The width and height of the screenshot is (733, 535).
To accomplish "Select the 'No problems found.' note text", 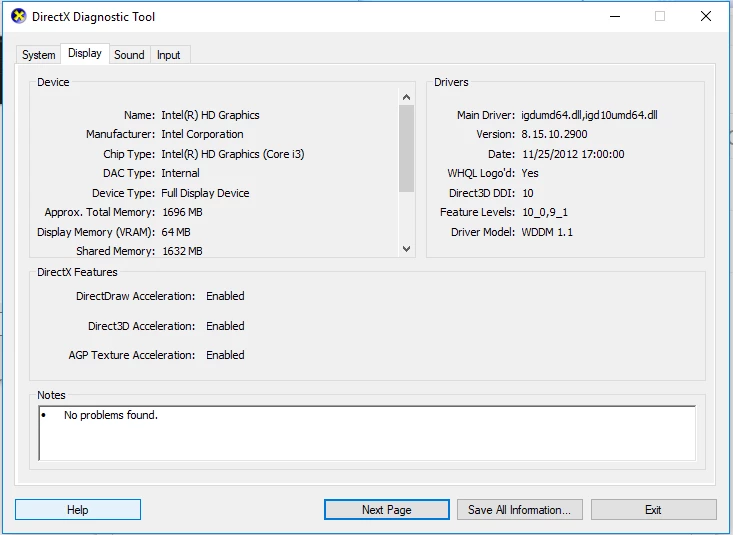I will point(111,415).
